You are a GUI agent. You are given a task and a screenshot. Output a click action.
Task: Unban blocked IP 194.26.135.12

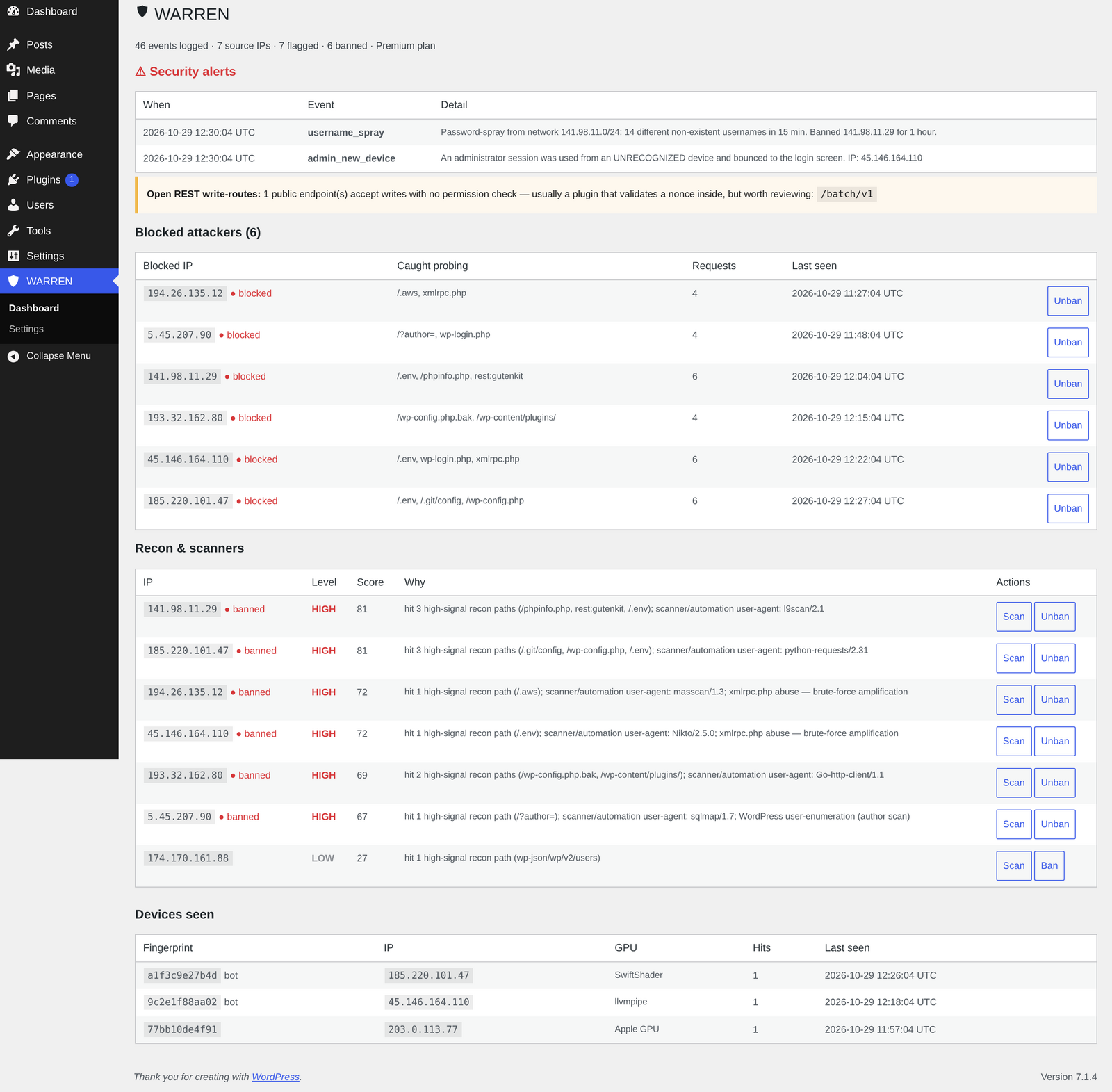1068,301
